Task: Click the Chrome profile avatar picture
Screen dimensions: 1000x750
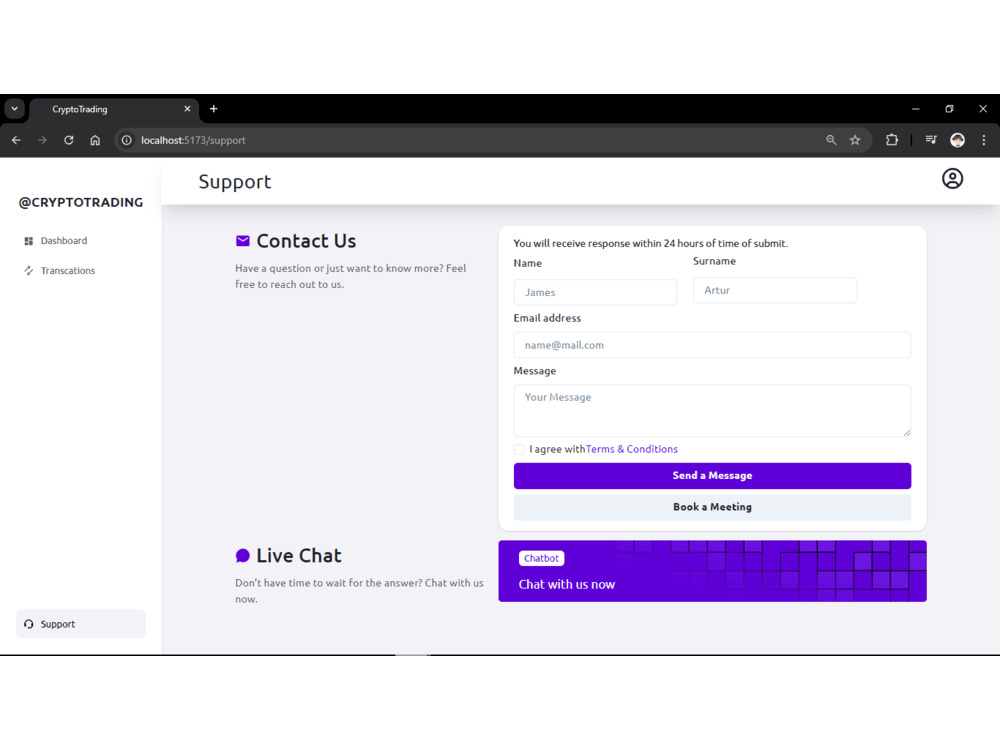Action: [x=957, y=140]
